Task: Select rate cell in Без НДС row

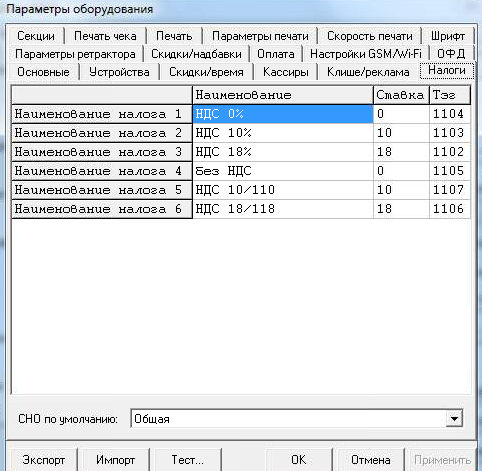Action: click(401, 171)
